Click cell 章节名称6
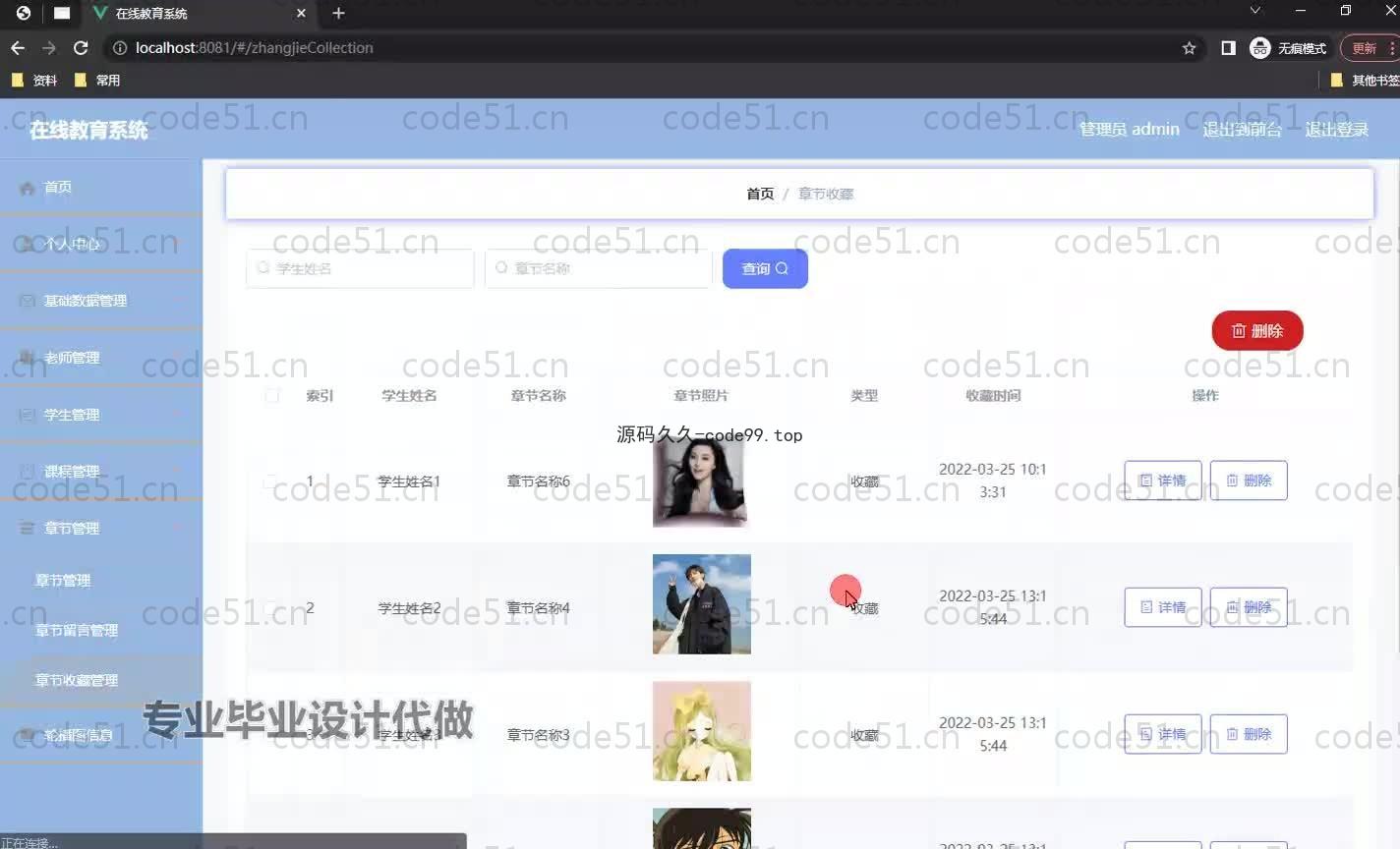Viewport: 1400px width, 849px height. click(x=538, y=481)
